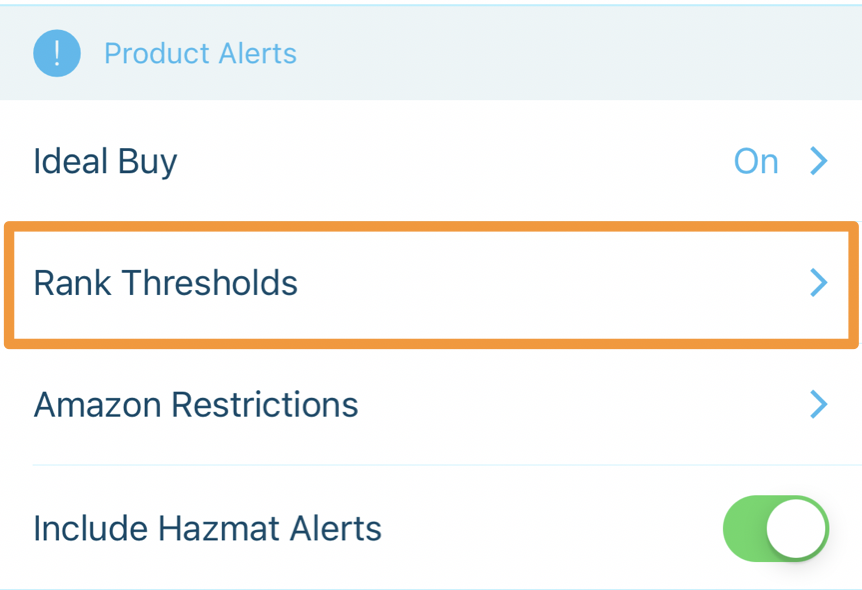The height and width of the screenshot is (590, 862).
Task: Tap the arrow icon on Rank Thresholds
Action: coord(819,283)
